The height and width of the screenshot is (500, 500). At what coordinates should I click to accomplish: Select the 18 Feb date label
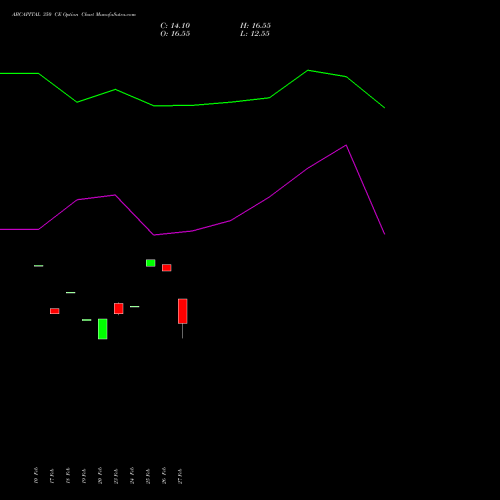point(68,475)
